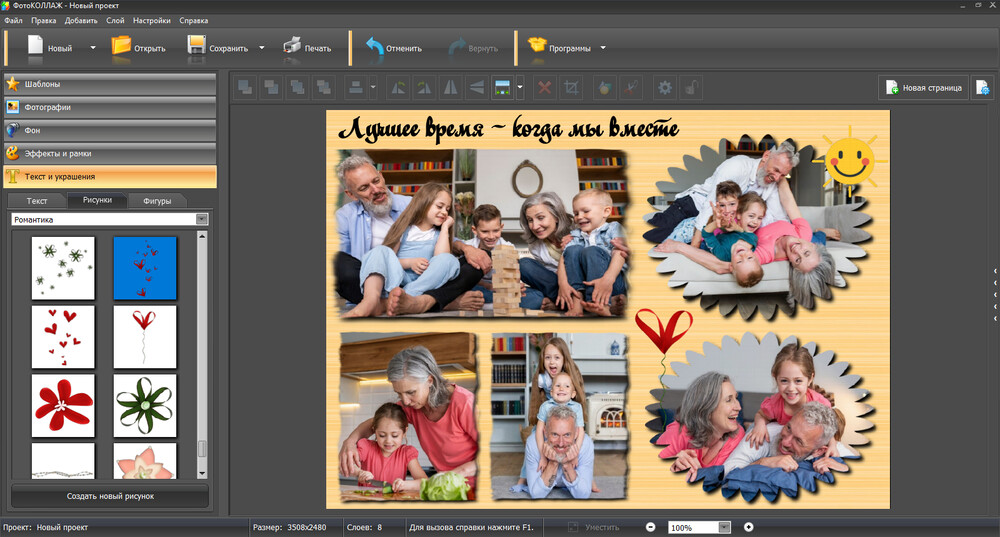Click the stretch-to-page icon with green arrows

pos(503,87)
